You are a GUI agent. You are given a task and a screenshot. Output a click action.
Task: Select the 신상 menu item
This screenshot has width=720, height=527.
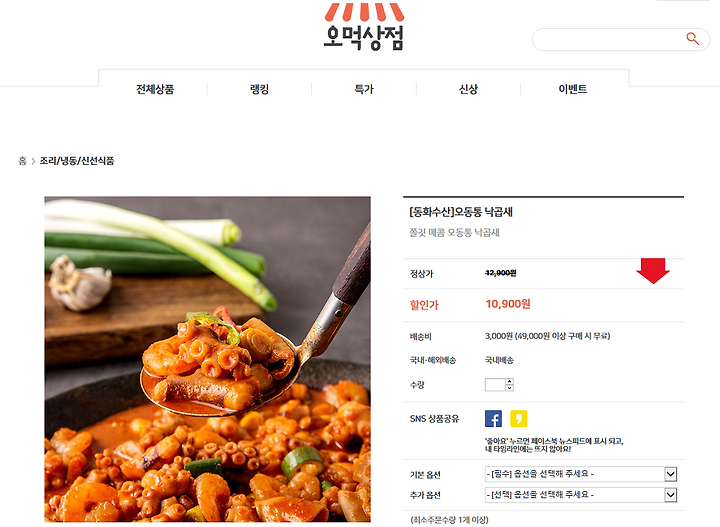click(x=468, y=89)
